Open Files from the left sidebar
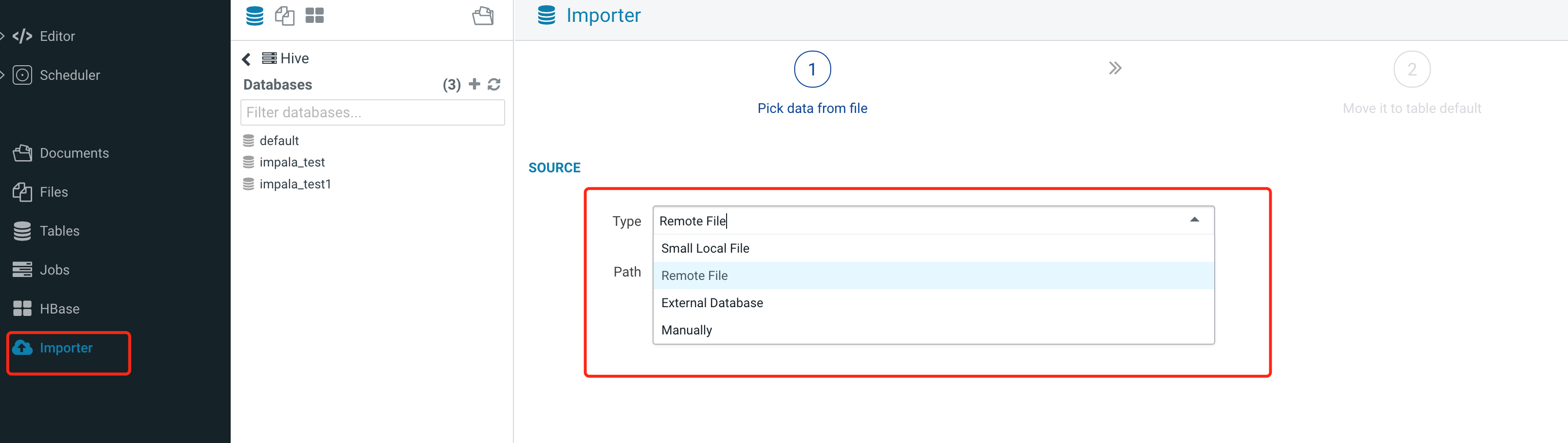This screenshot has height=443, width=1568. [53, 192]
